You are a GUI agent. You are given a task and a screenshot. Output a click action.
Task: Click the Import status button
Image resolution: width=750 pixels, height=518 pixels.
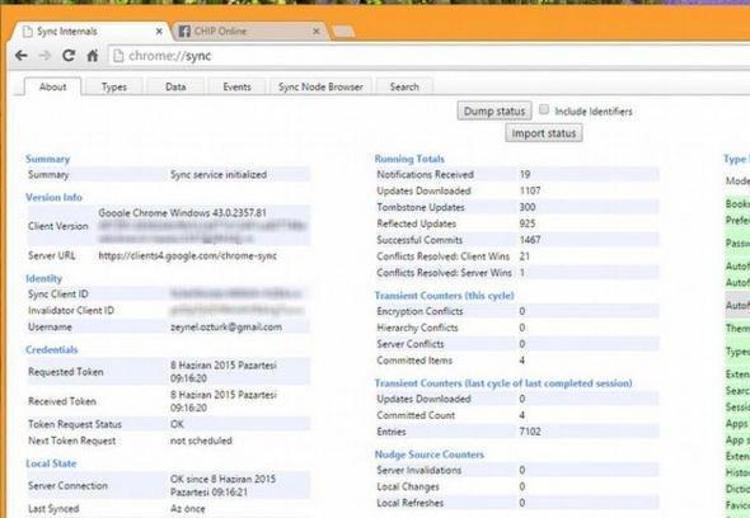click(544, 133)
